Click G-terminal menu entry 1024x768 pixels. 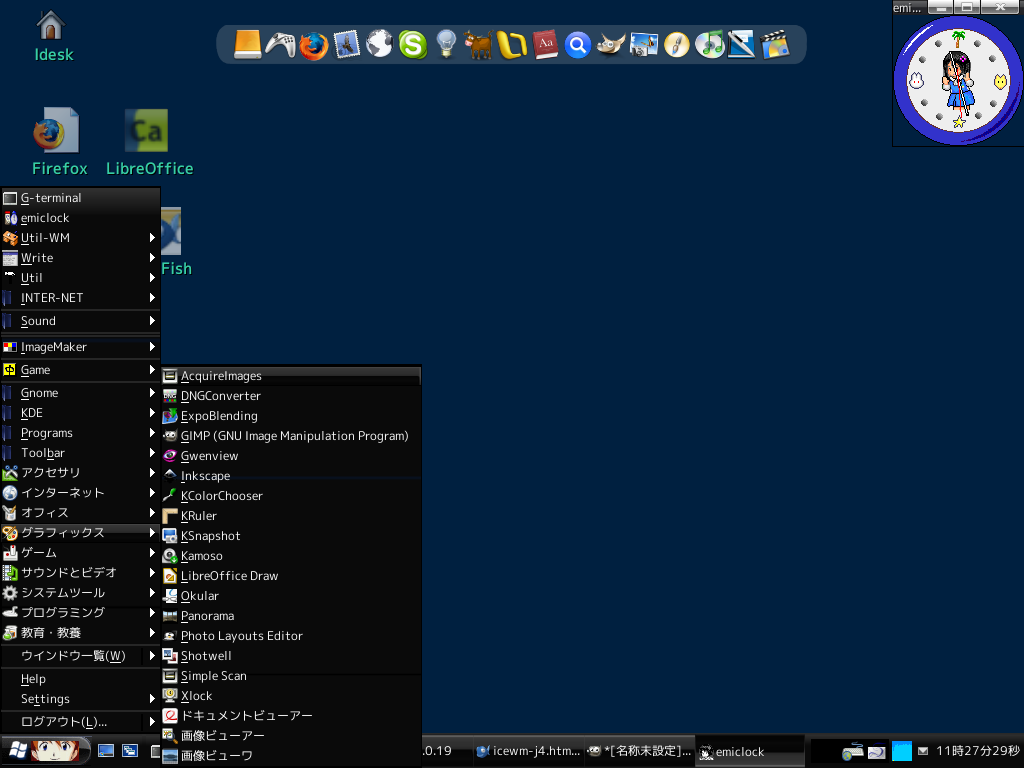click(51, 198)
